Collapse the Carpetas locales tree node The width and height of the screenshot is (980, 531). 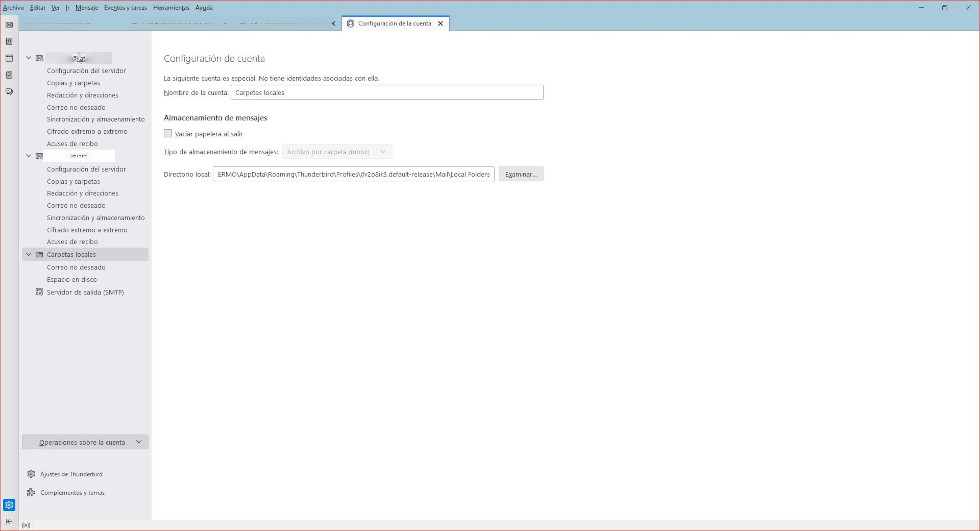29,255
